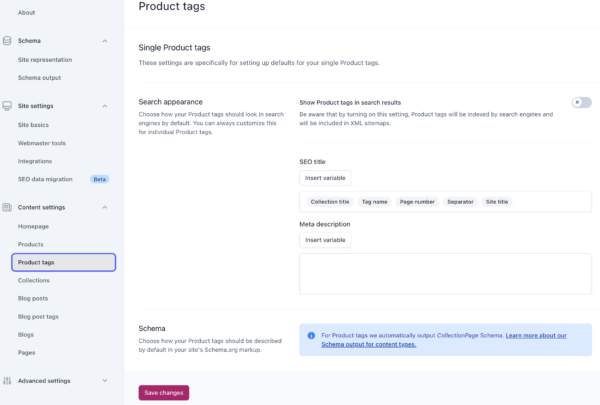Collapse the Schema sidebar section
This screenshot has height=405, width=600.
click(x=105, y=41)
